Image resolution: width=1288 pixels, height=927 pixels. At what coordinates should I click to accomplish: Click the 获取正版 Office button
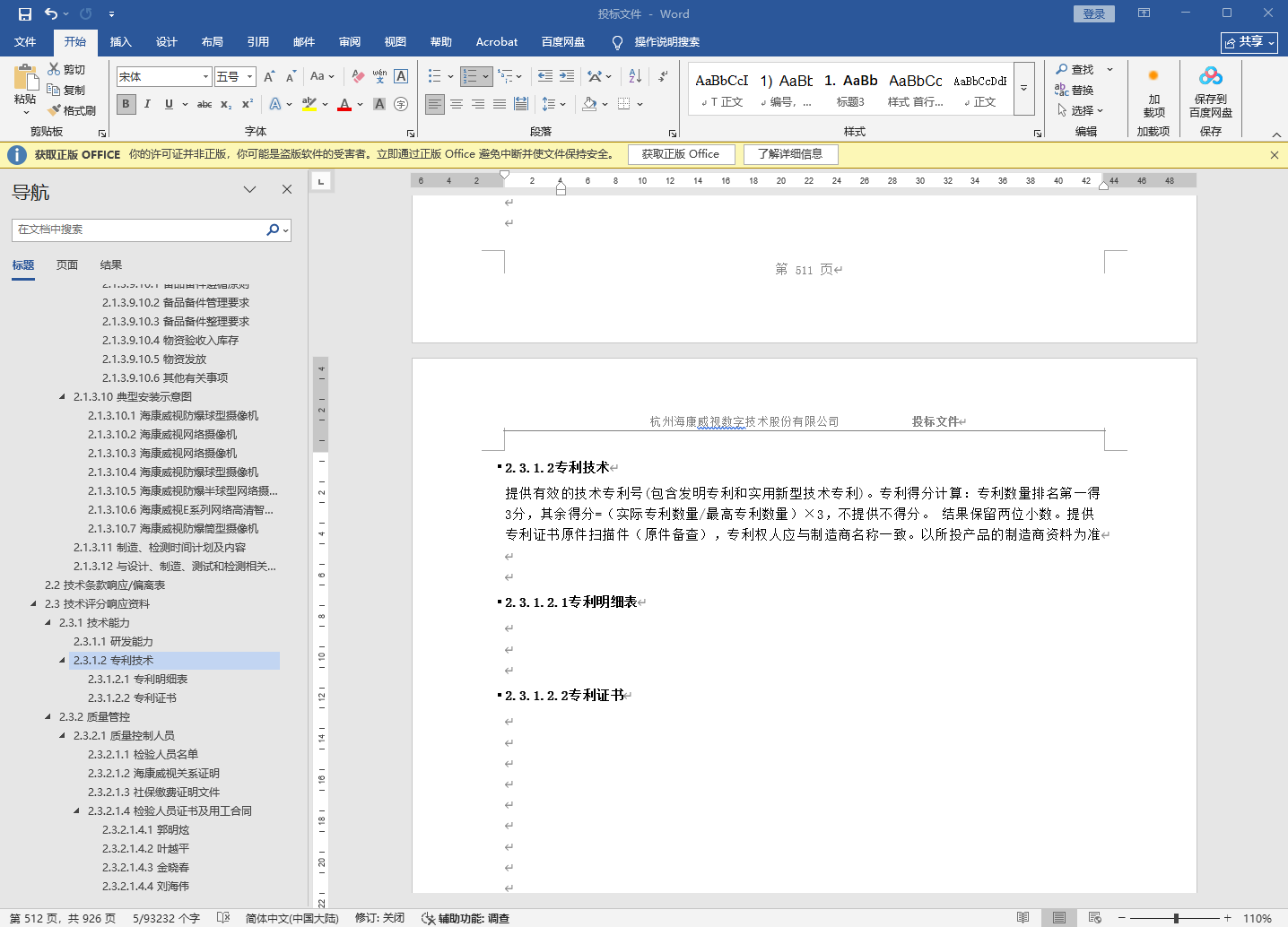(x=681, y=154)
